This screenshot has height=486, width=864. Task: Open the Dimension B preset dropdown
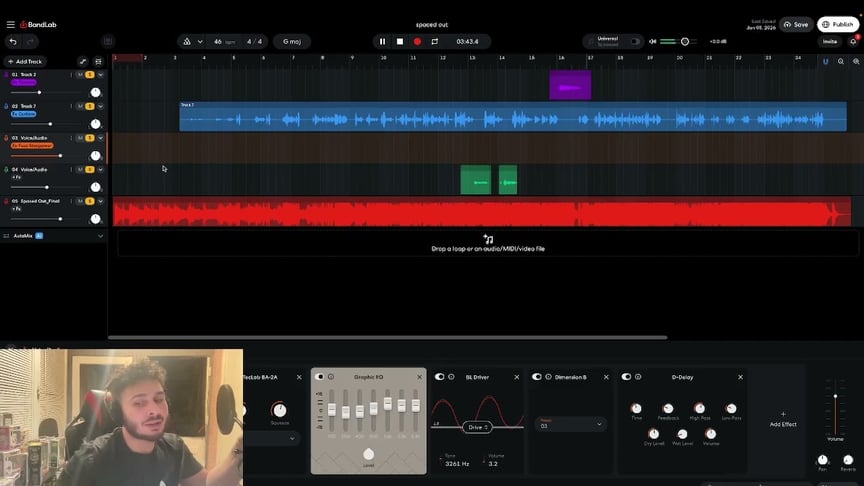click(570, 424)
